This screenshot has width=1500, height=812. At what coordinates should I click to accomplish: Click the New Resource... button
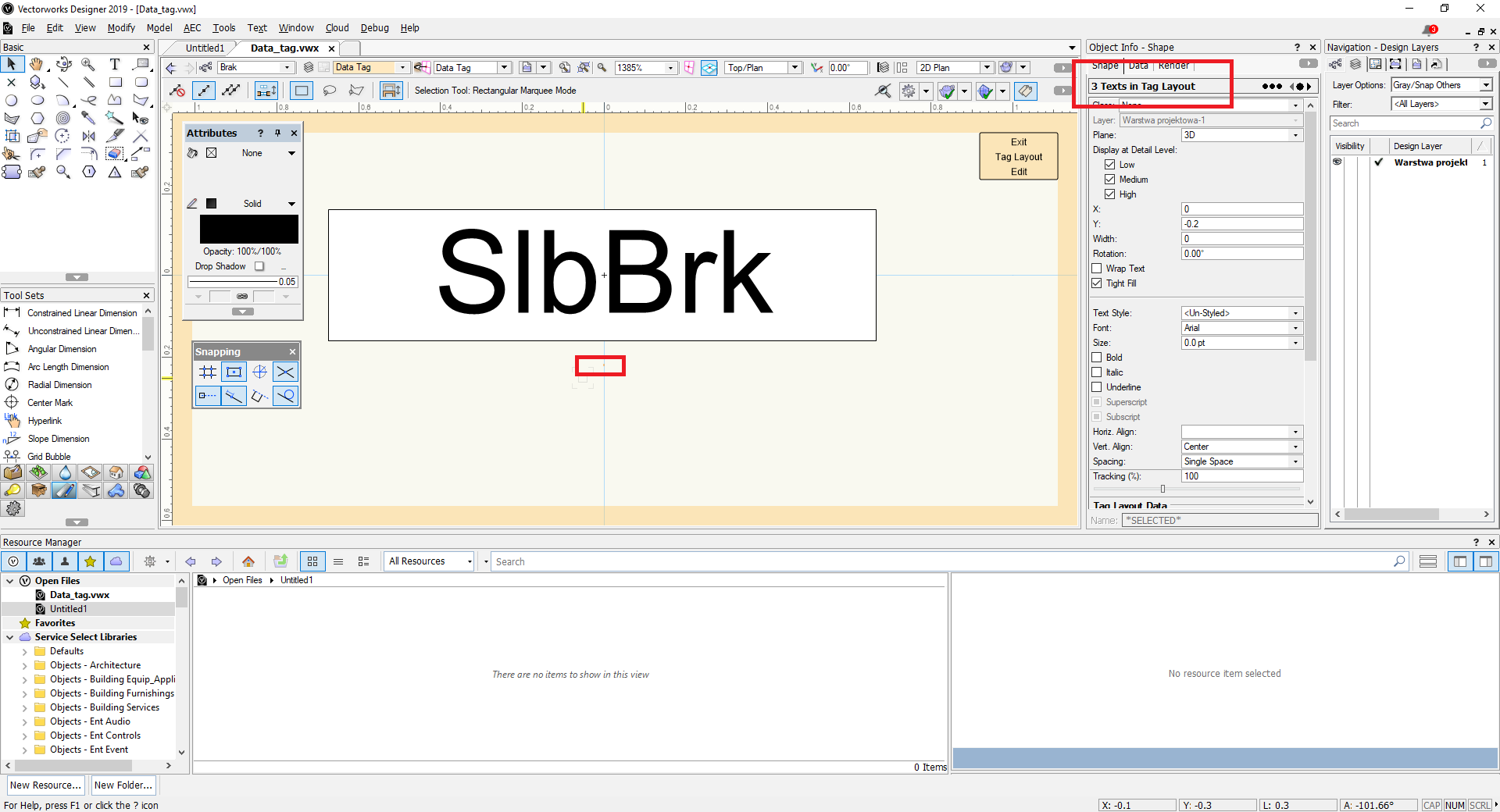45,785
